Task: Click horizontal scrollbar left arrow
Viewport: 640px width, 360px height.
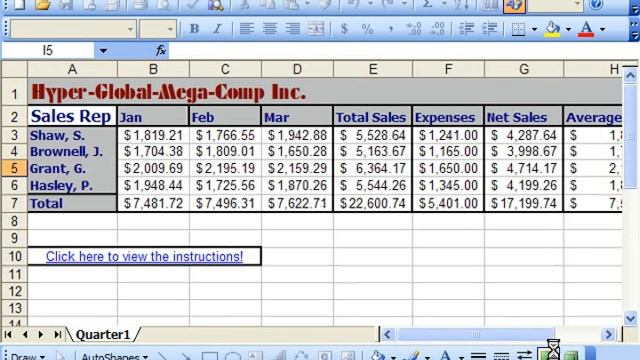Action: coord(387,335)
